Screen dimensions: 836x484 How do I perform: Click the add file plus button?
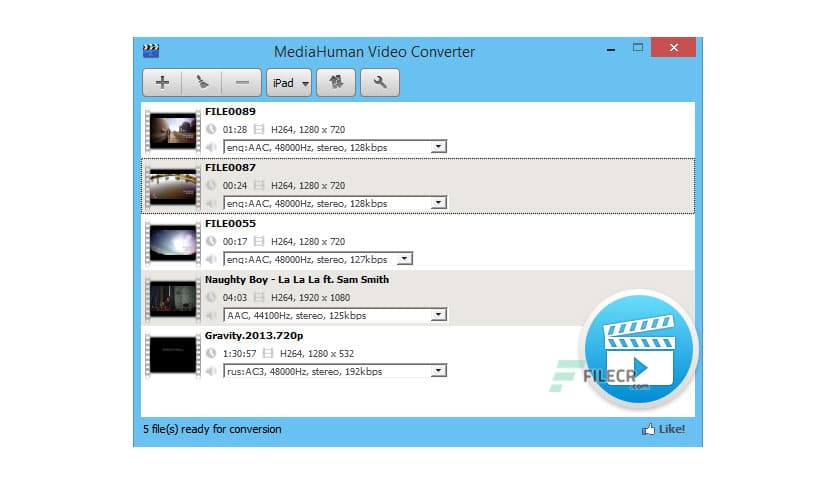point(162,83)
